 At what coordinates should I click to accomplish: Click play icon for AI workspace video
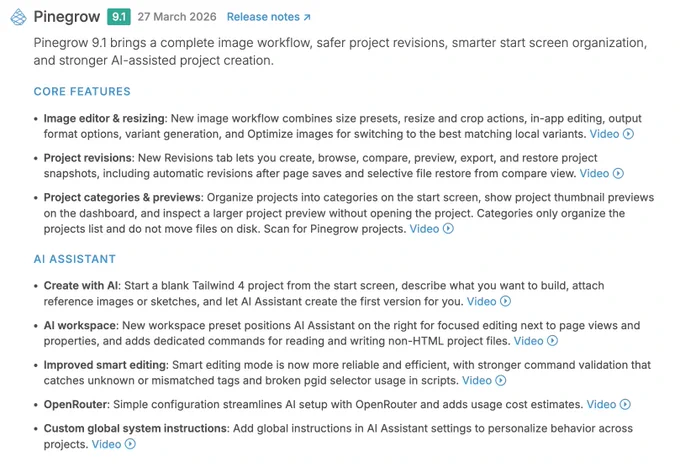pos(552,341)
